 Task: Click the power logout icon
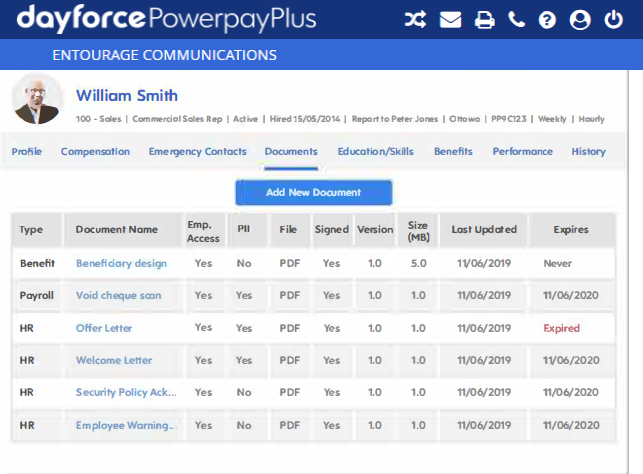pyautogui.click(x=613, y=20)
